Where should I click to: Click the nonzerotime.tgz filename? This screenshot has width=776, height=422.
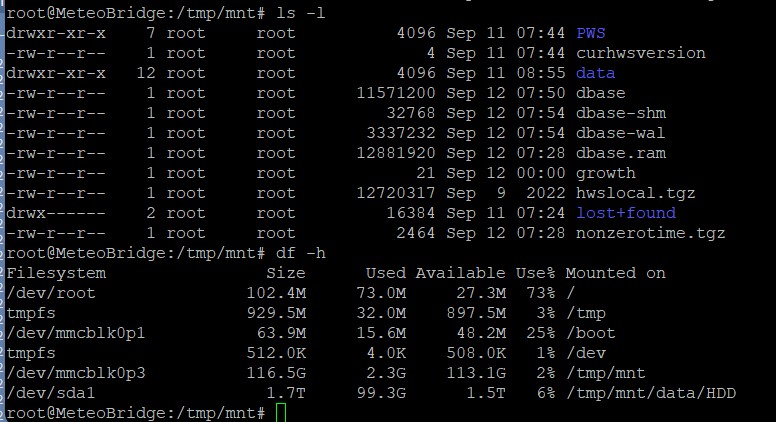(650, 233)
